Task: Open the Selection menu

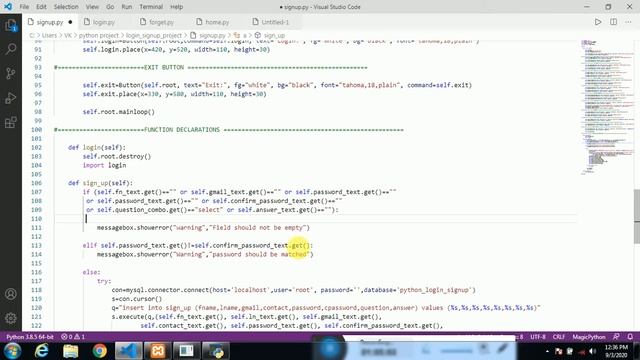Action: [x=66, y=7]
